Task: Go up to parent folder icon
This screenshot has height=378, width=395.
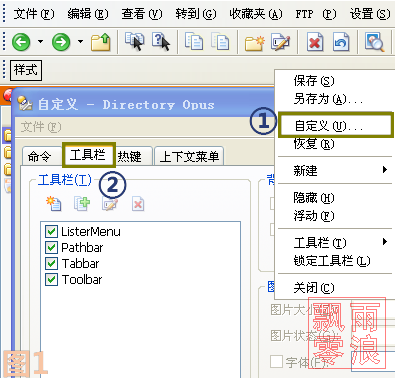Action: click(101, 42)
